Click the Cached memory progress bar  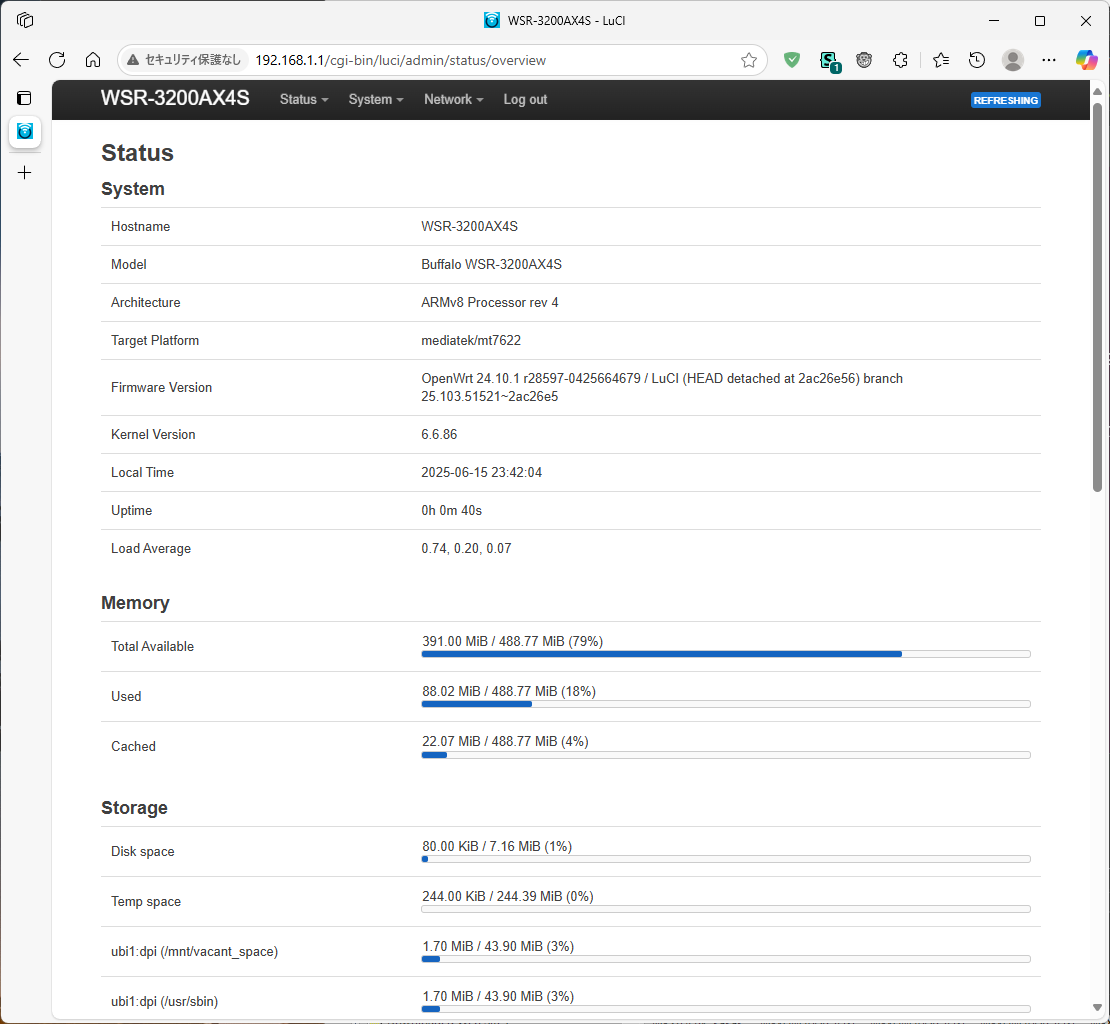(x=726, y=755)
